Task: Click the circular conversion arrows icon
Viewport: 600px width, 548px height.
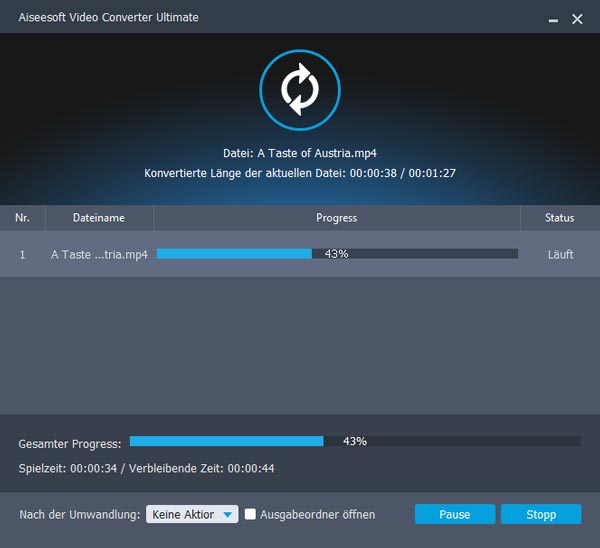Action: (297, 89)
